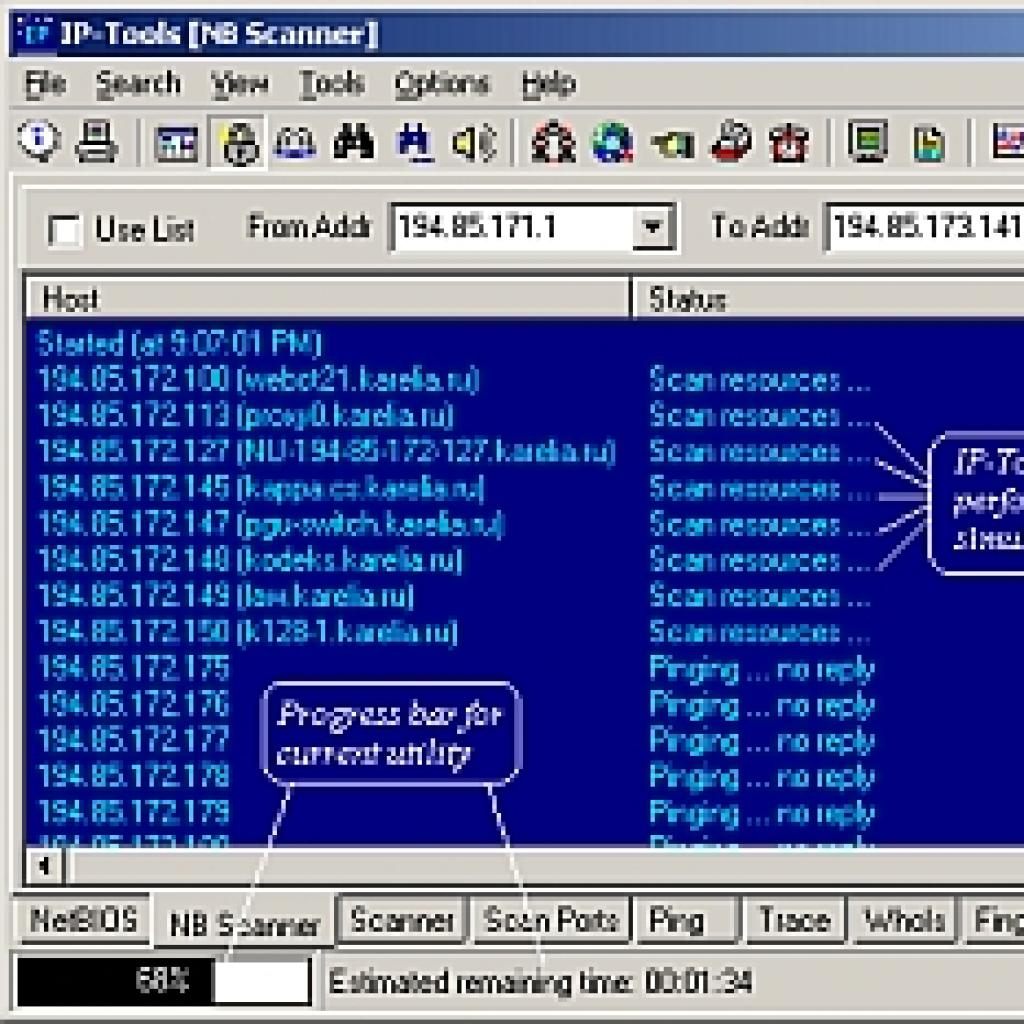
Task: Select host row 194.85.172.150 (k128-1.karelia.ru)
Action: (248, 632)
